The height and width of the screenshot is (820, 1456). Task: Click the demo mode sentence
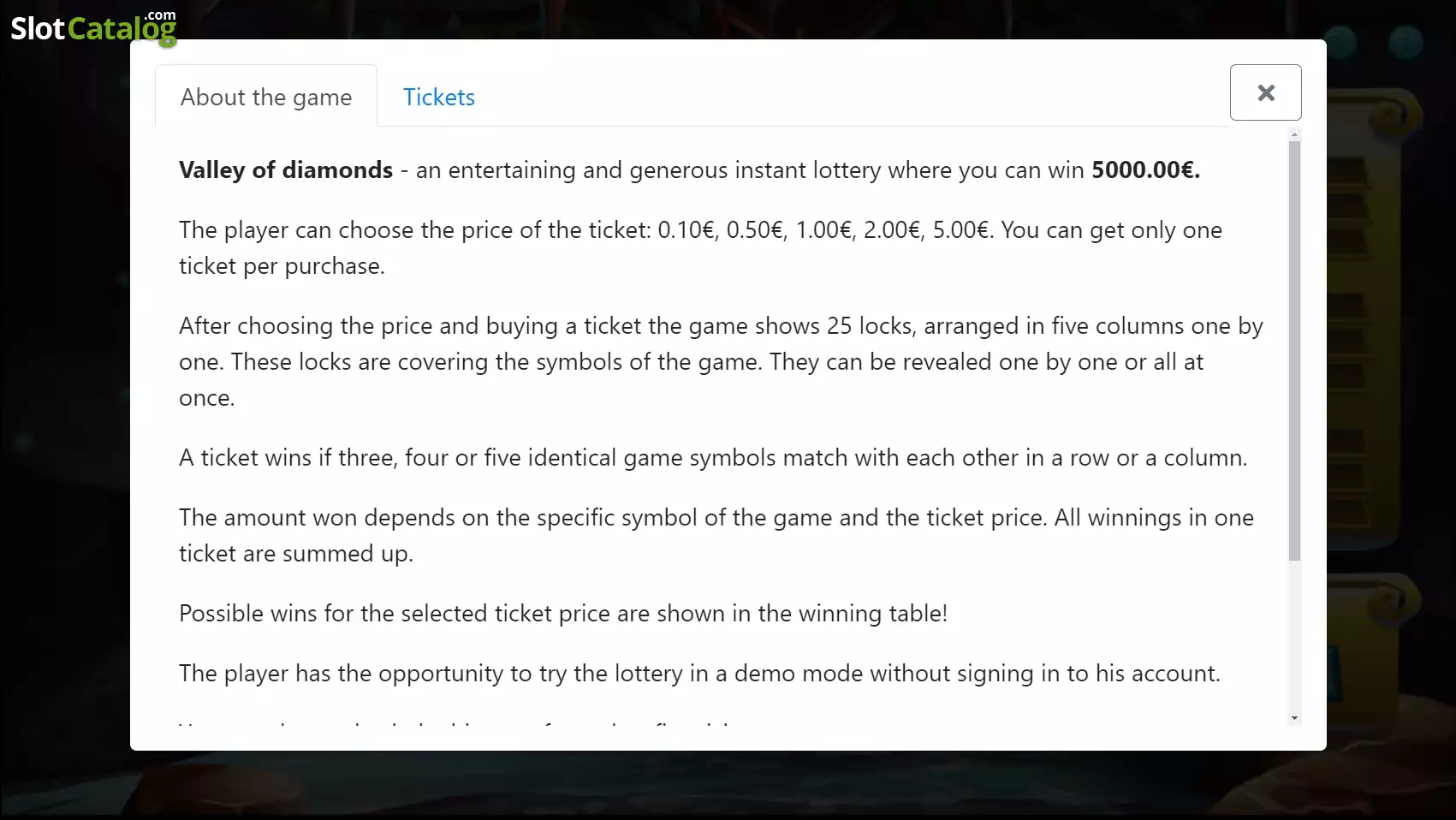[x=699, y=674]
